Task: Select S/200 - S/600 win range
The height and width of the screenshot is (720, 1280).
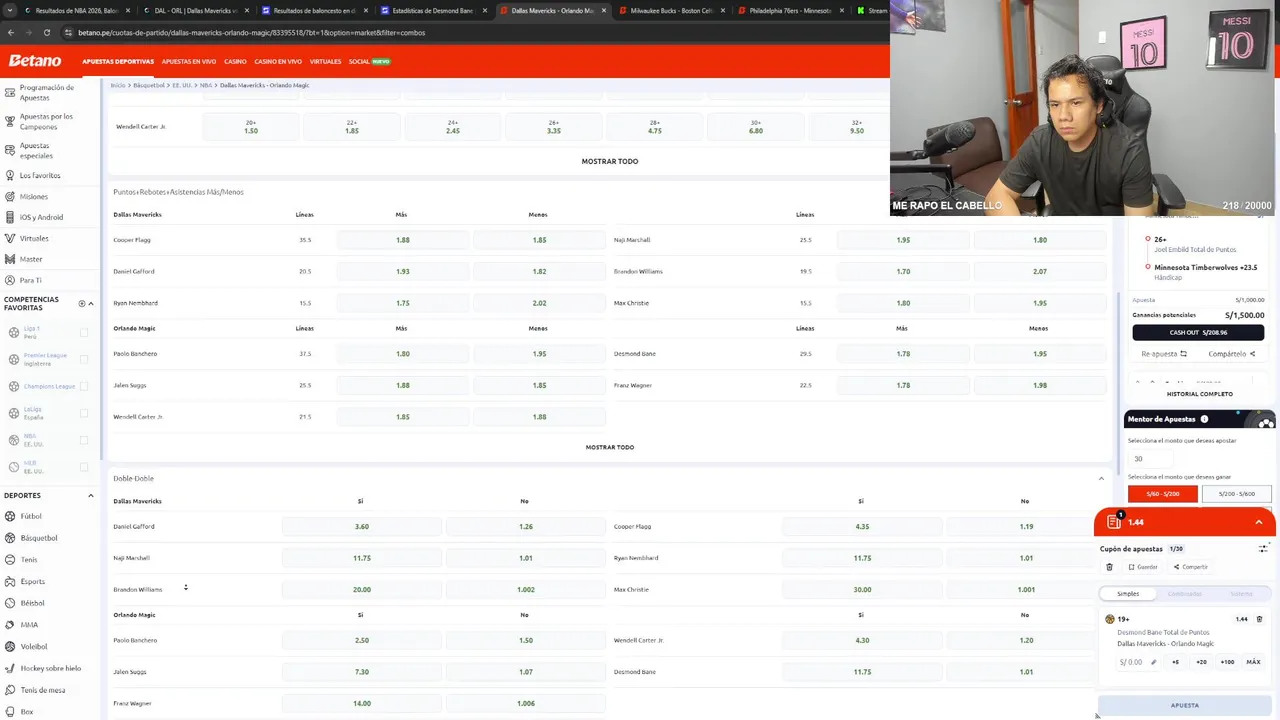Action: point(1237,494)
